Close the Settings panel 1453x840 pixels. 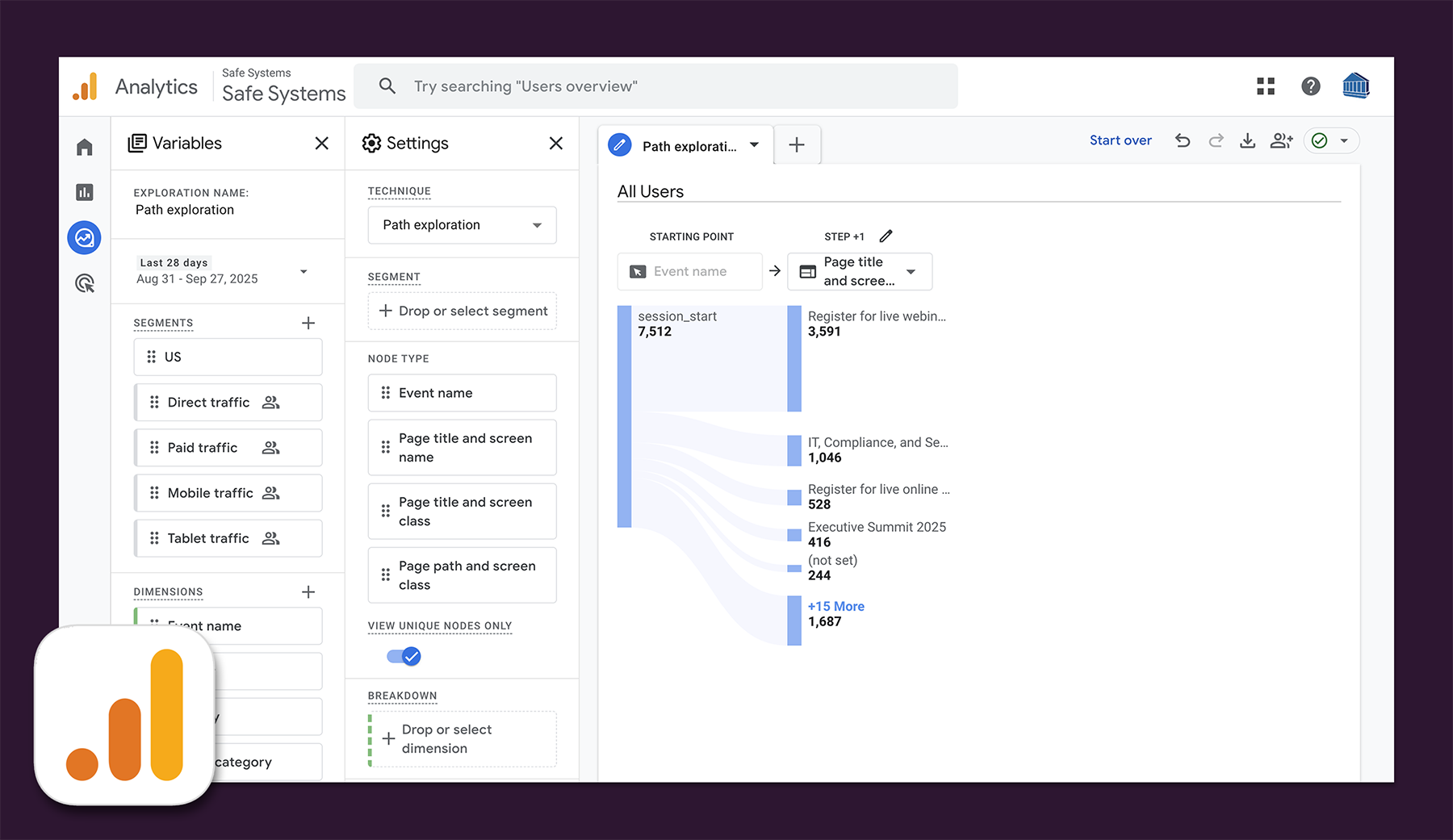pos(556,144)
